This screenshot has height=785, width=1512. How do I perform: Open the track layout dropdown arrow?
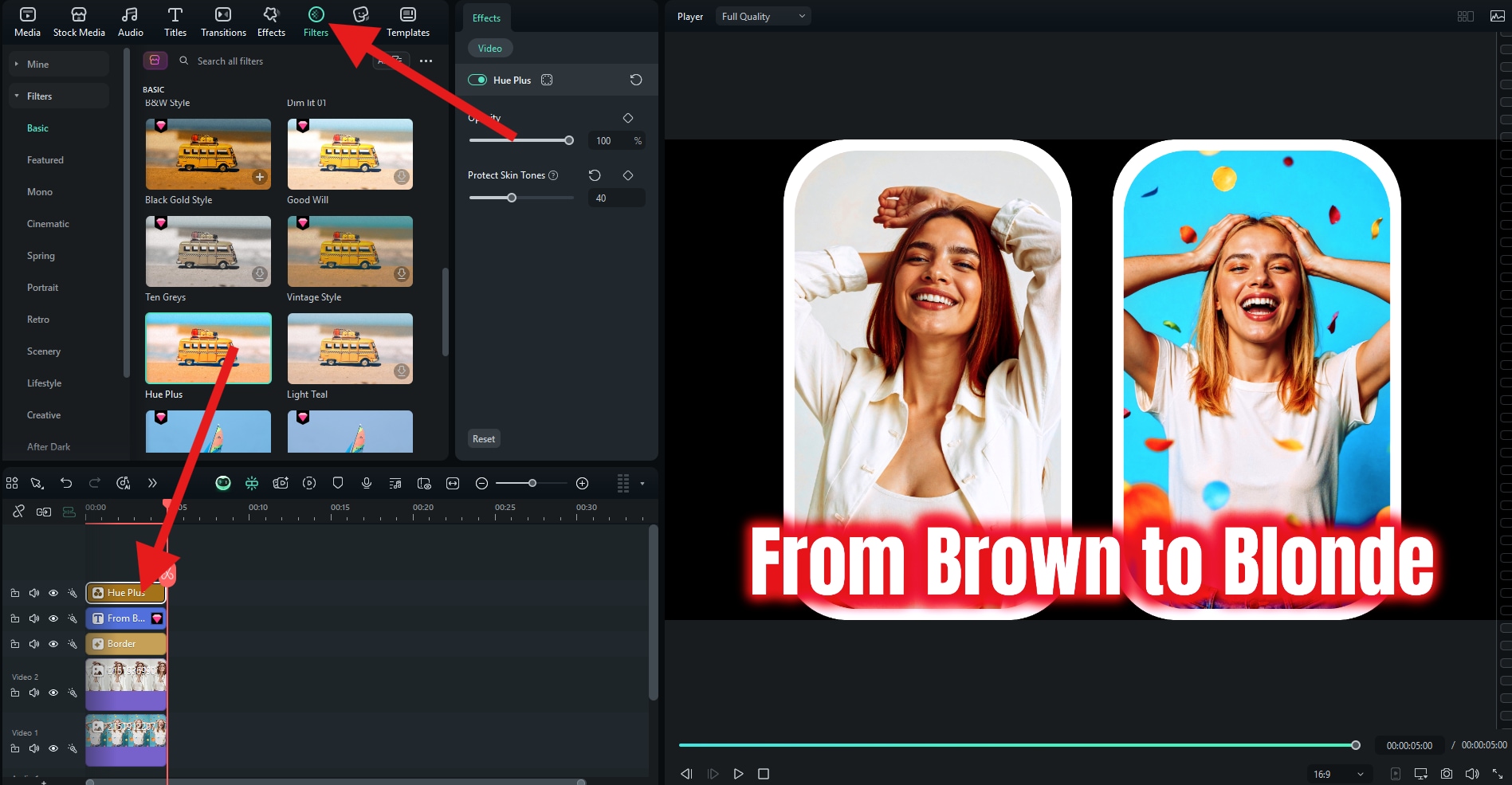pyautogui.click(x=642, y=483)
